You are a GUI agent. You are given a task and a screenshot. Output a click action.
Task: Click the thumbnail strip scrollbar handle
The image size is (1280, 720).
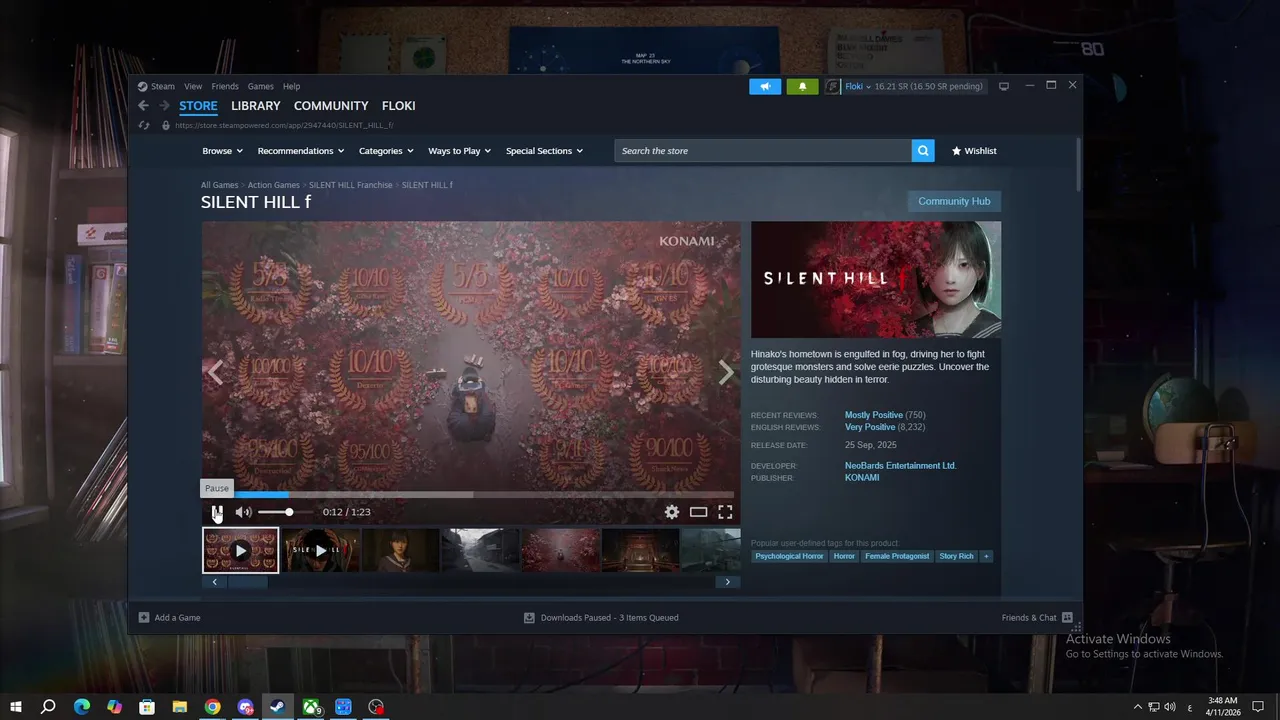point(247,582)
